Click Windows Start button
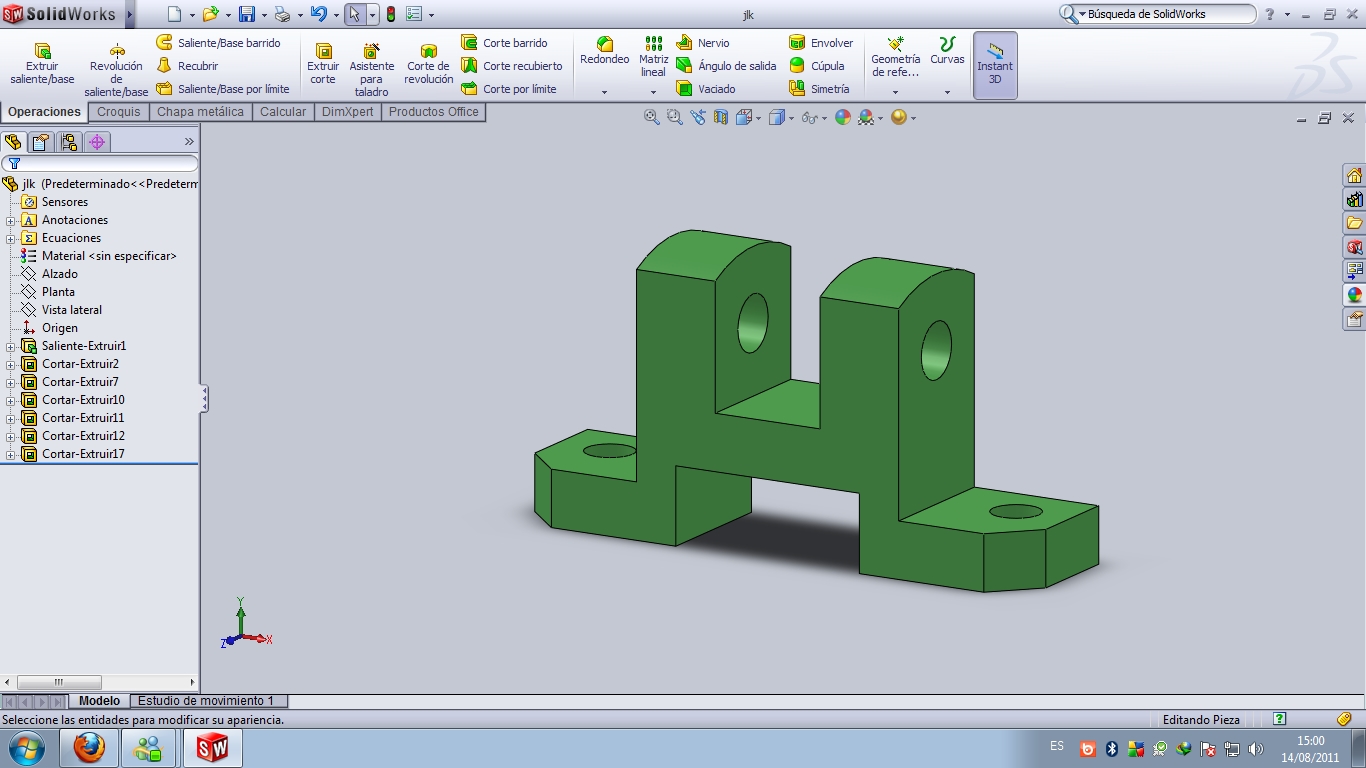This screenshot has width=1366, height=768. (x=25, y=748)
